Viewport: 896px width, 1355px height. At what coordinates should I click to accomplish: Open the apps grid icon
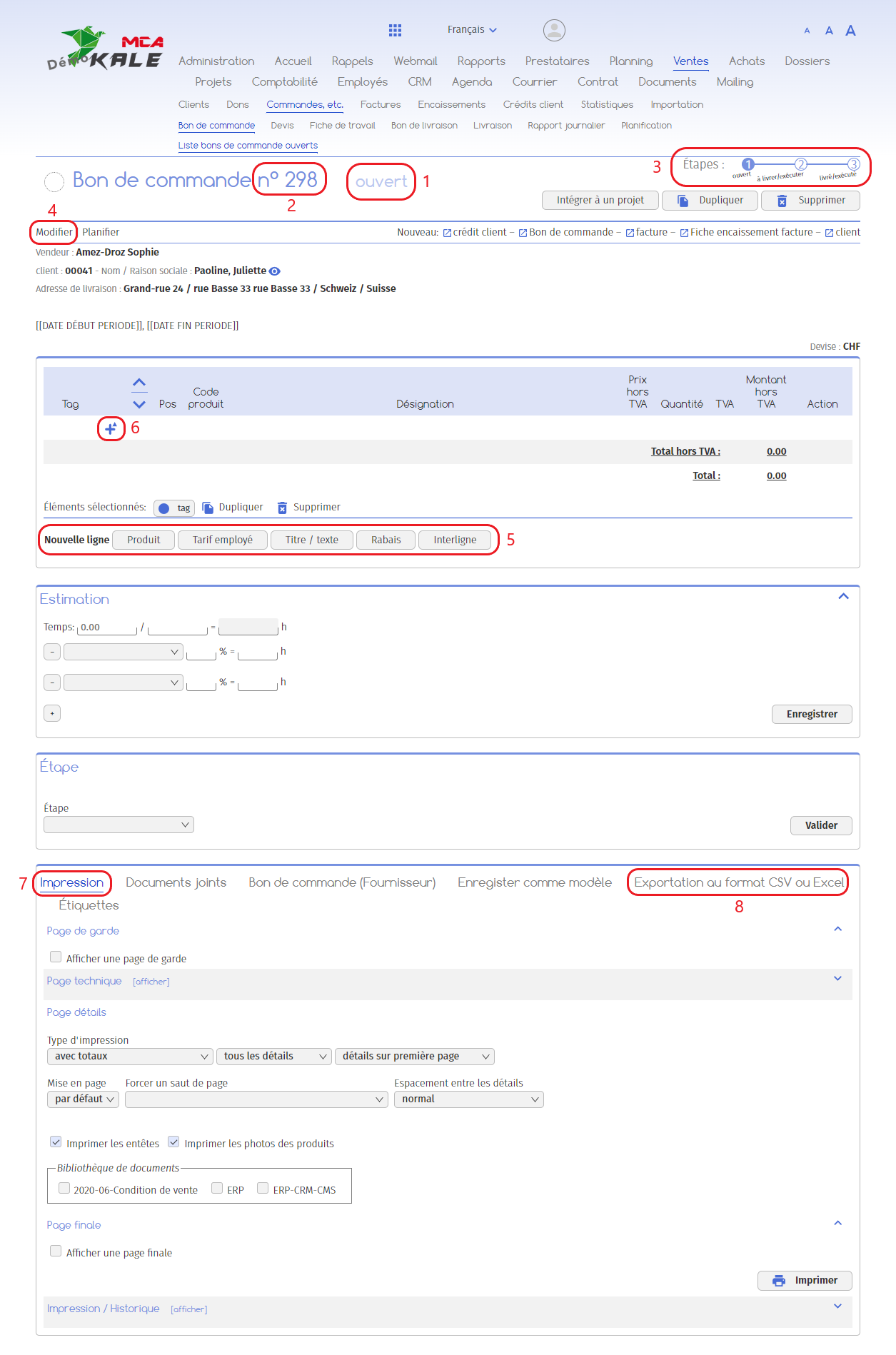[395, 30]
